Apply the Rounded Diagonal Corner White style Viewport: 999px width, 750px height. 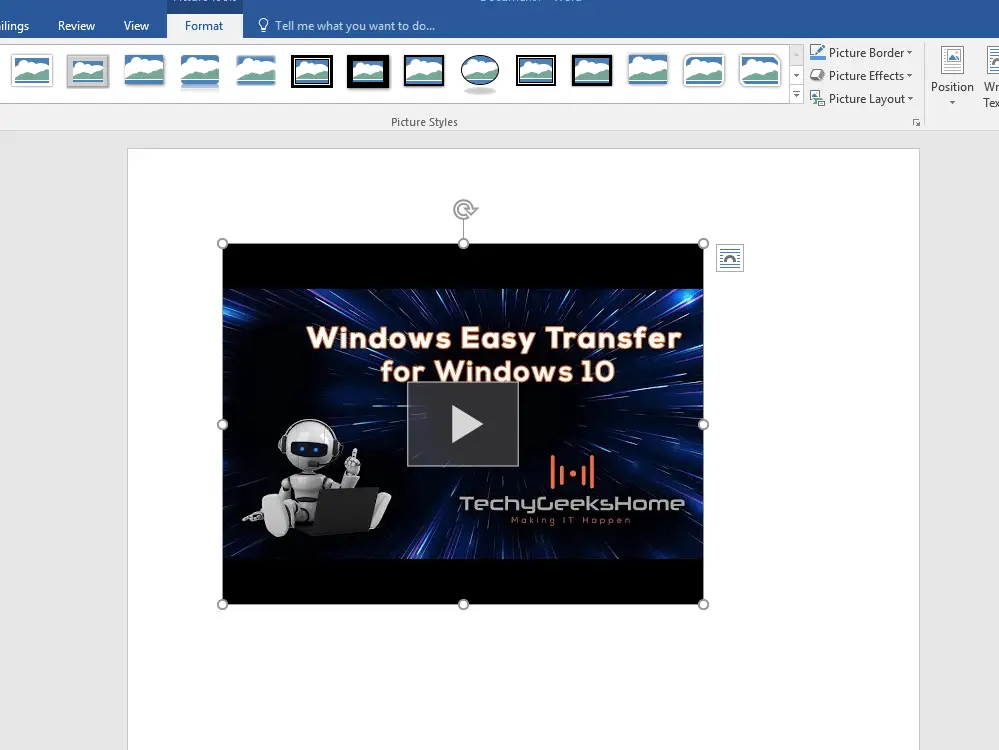click(704, 71)
